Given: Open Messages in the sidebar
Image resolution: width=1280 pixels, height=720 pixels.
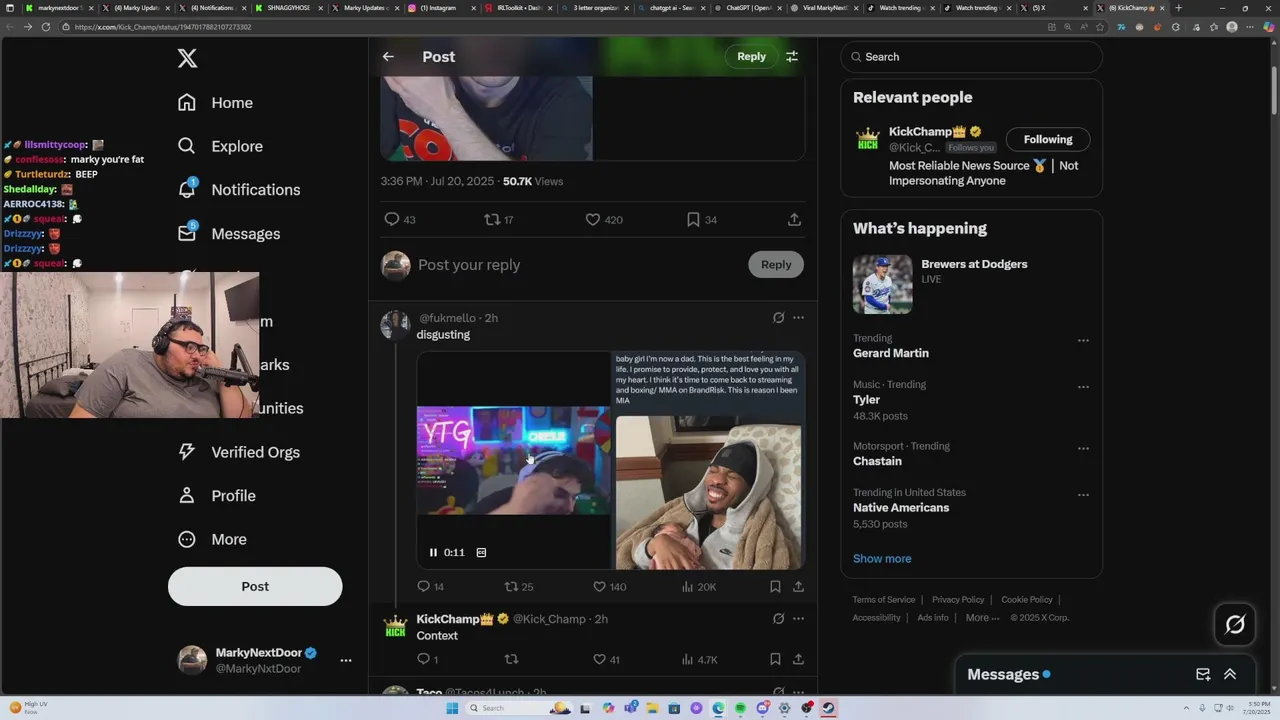Looking at the screenshot, I should coord(228,234).
